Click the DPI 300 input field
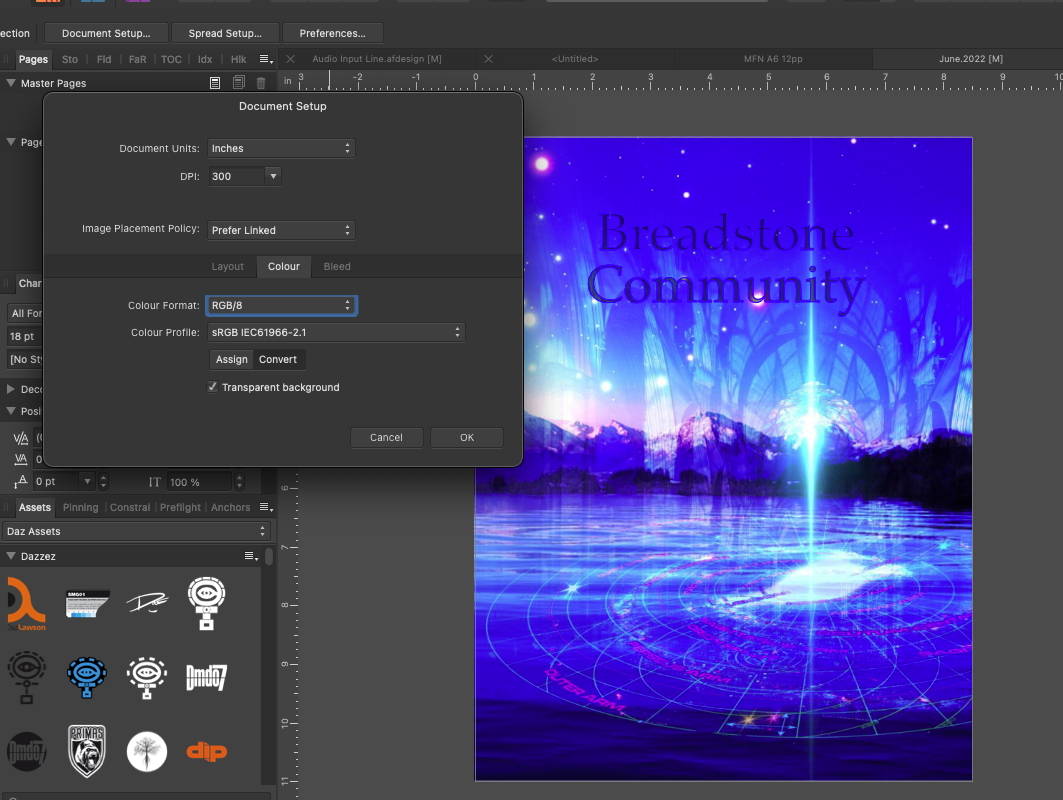 (x=237, y=176)
